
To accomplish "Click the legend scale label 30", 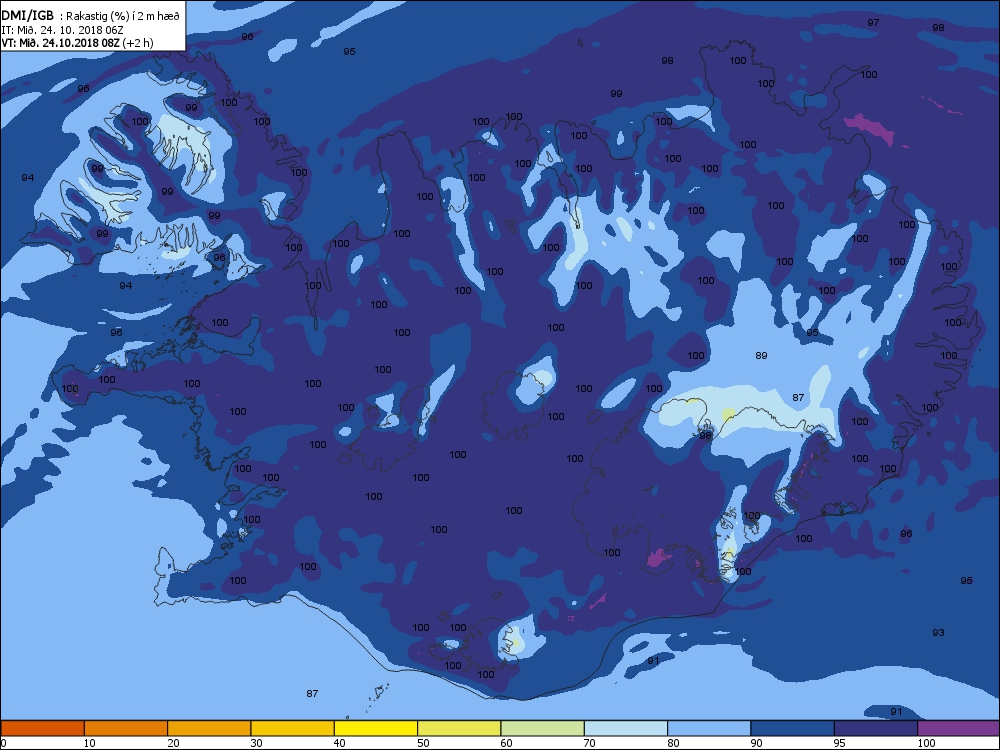I will [x=256, y=743].
